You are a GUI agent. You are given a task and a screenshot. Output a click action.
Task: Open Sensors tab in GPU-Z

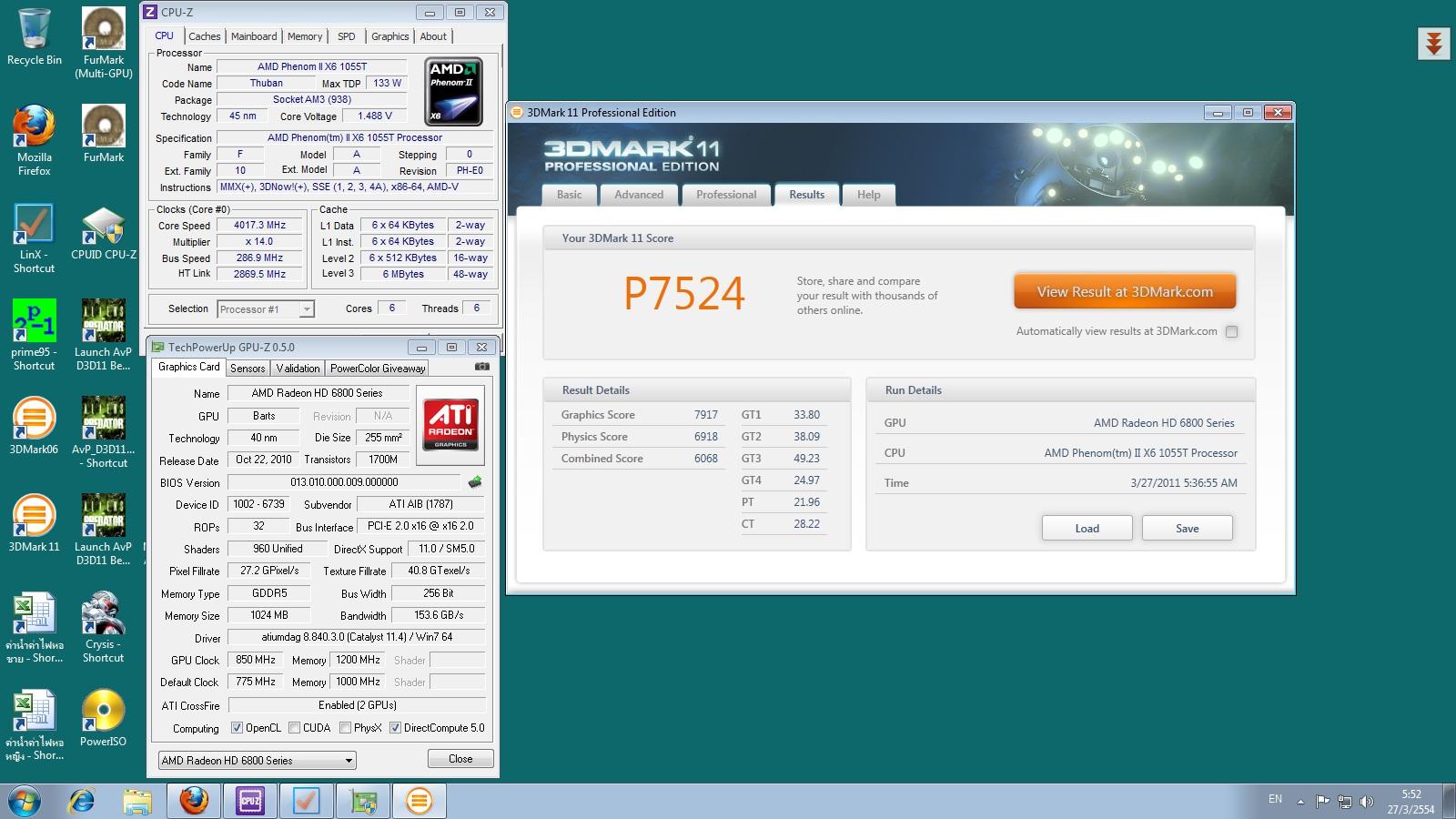[x=248, y=369]
